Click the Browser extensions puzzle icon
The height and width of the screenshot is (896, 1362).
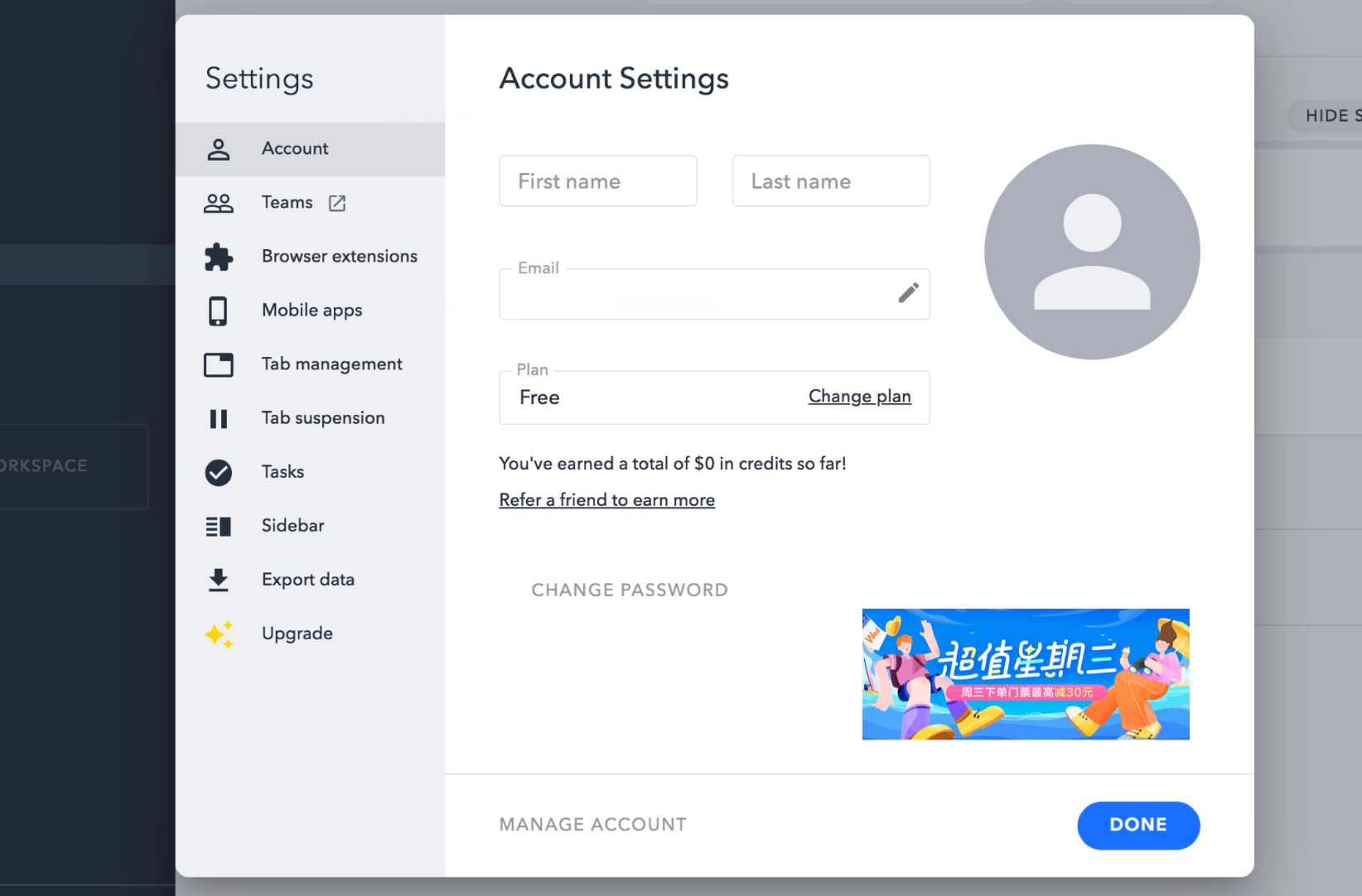(218, 257)
